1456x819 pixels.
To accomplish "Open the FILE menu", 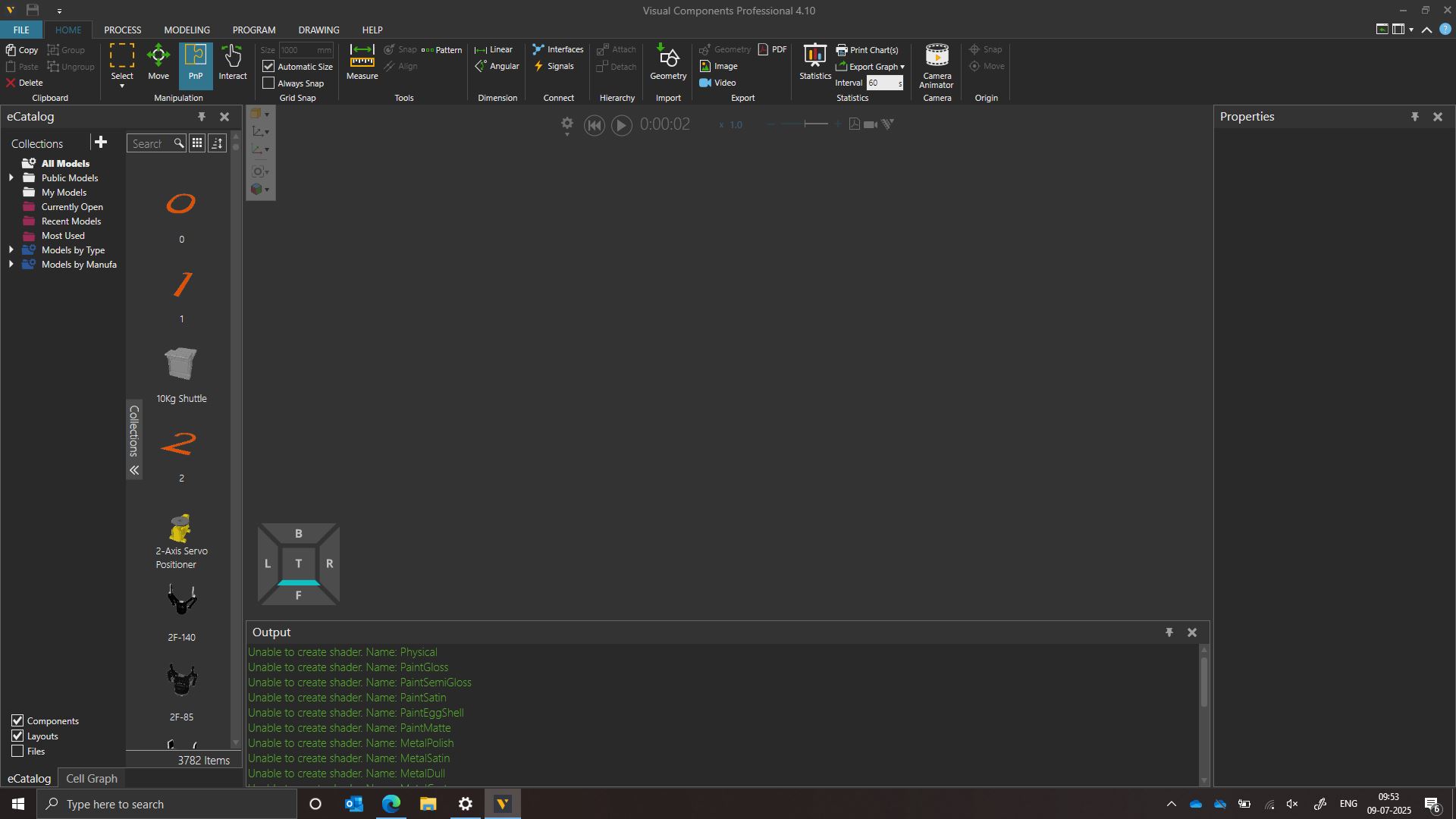I will point(21,30).
